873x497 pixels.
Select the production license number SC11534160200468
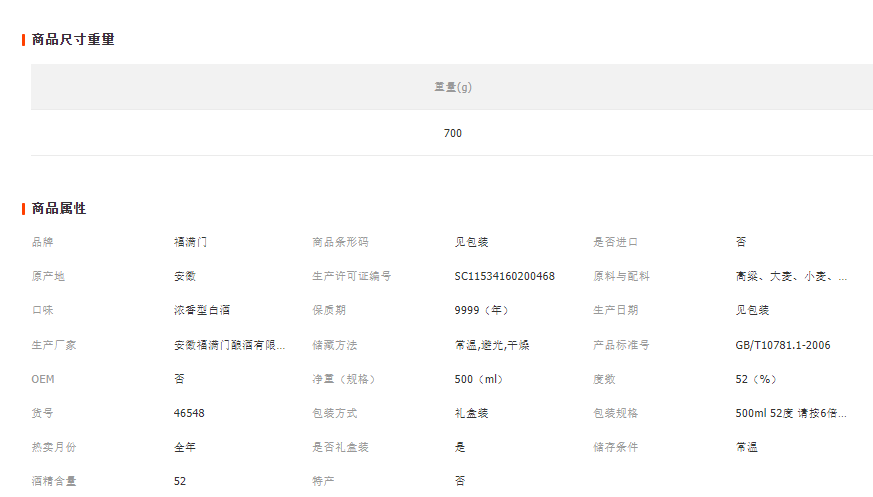(x=504, y=276)
